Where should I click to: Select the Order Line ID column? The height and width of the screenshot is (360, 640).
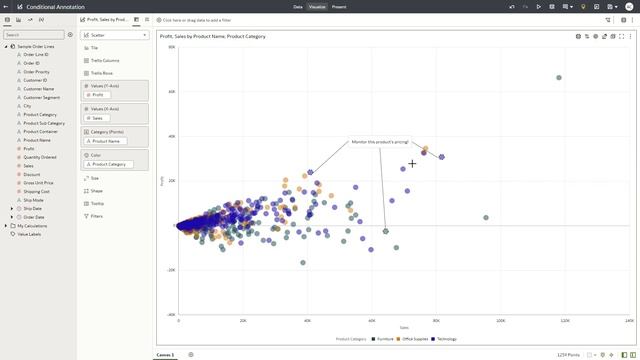point(36,54)
